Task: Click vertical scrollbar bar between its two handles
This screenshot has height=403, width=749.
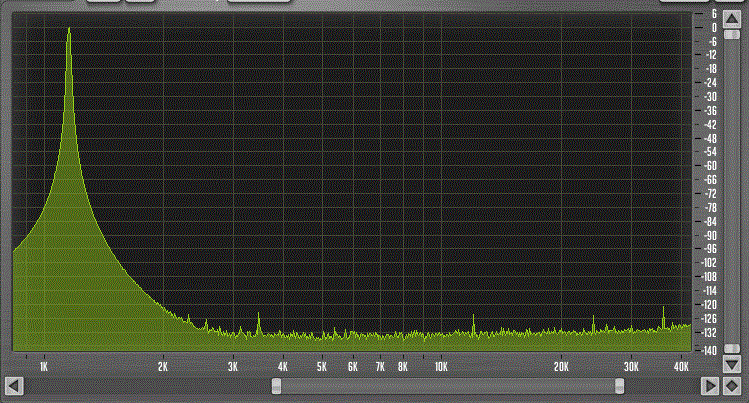Action: [732, 192]
